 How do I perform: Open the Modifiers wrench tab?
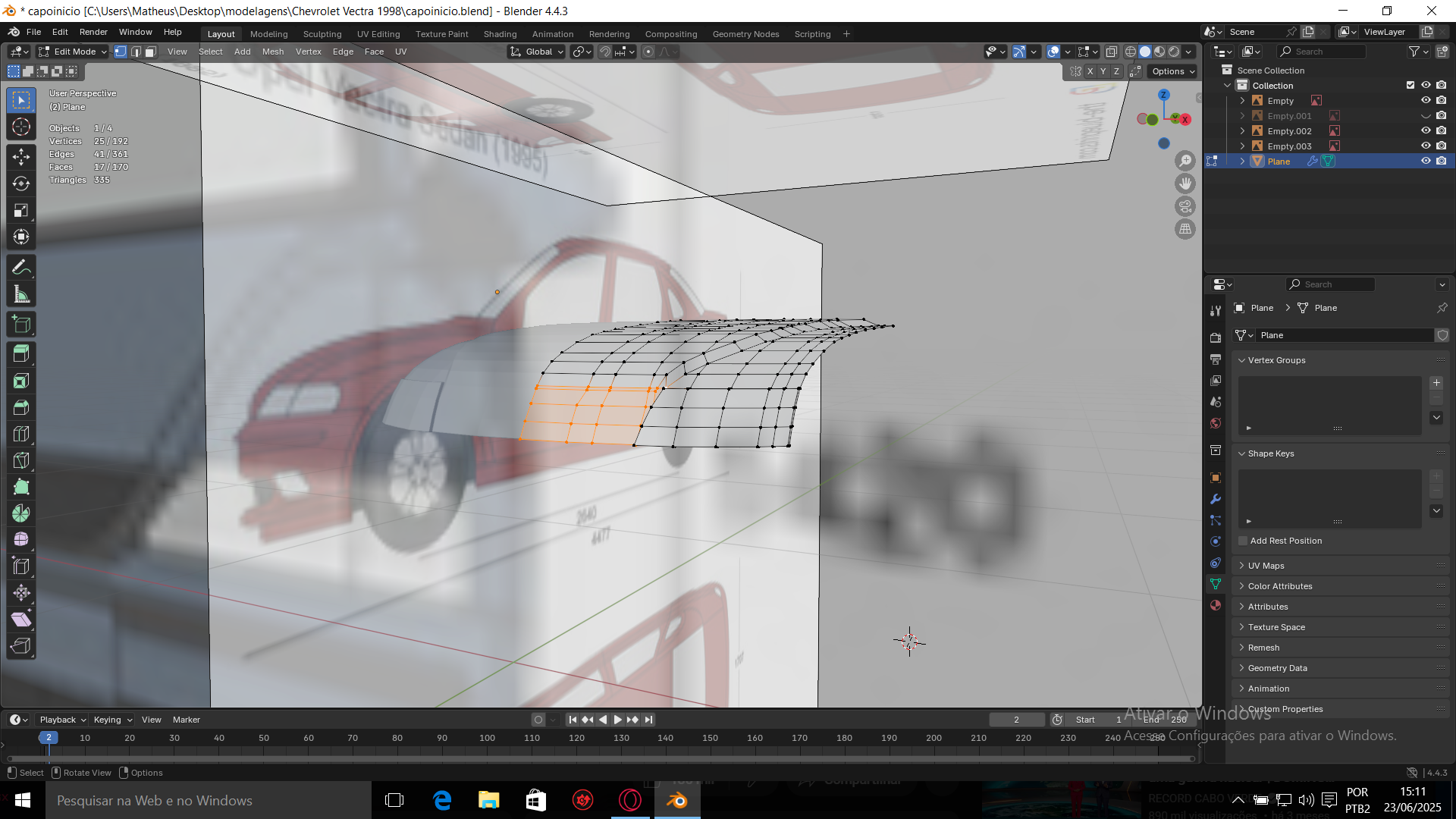pos(1216,499)
